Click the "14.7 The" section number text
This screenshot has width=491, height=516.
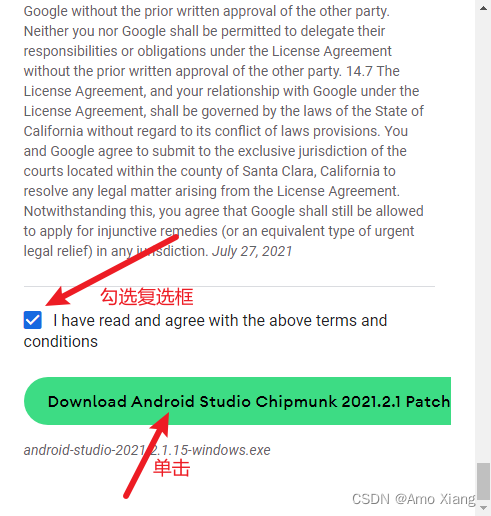pos(373,71)
